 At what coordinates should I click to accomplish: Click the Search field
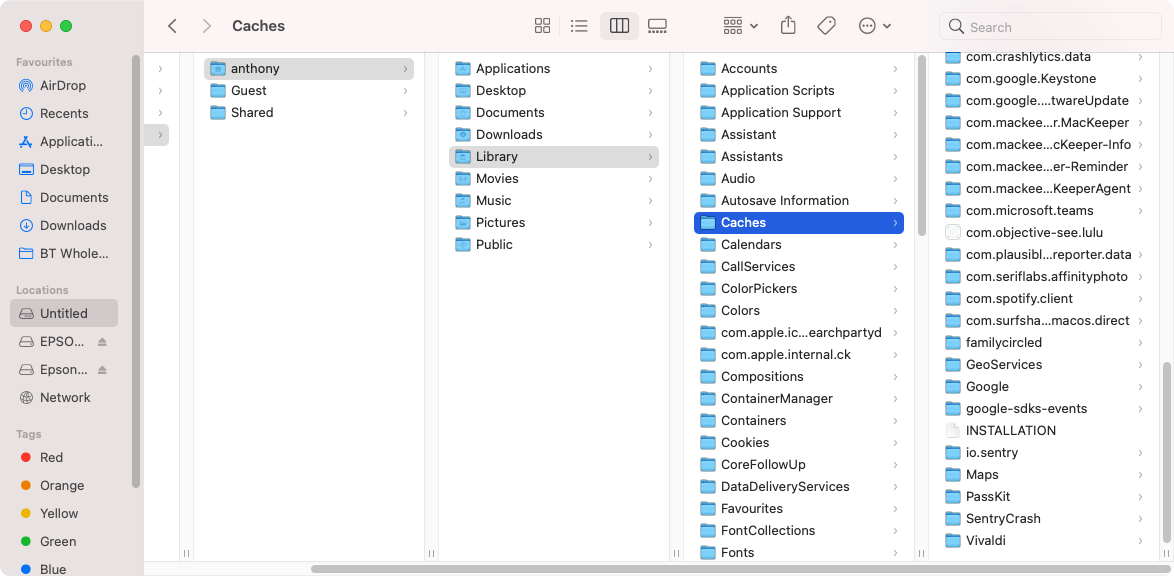1050,27
